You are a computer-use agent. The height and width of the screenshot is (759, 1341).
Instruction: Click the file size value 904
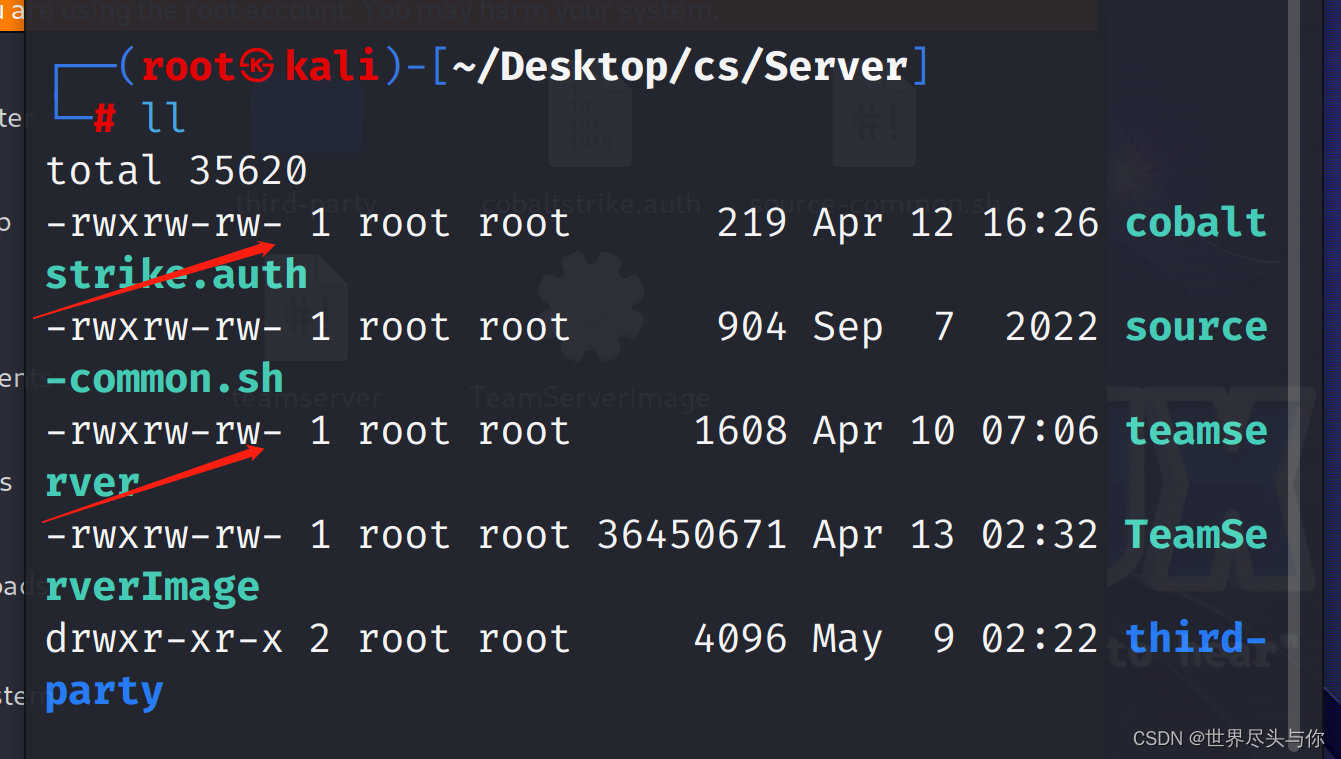point(752,327)
